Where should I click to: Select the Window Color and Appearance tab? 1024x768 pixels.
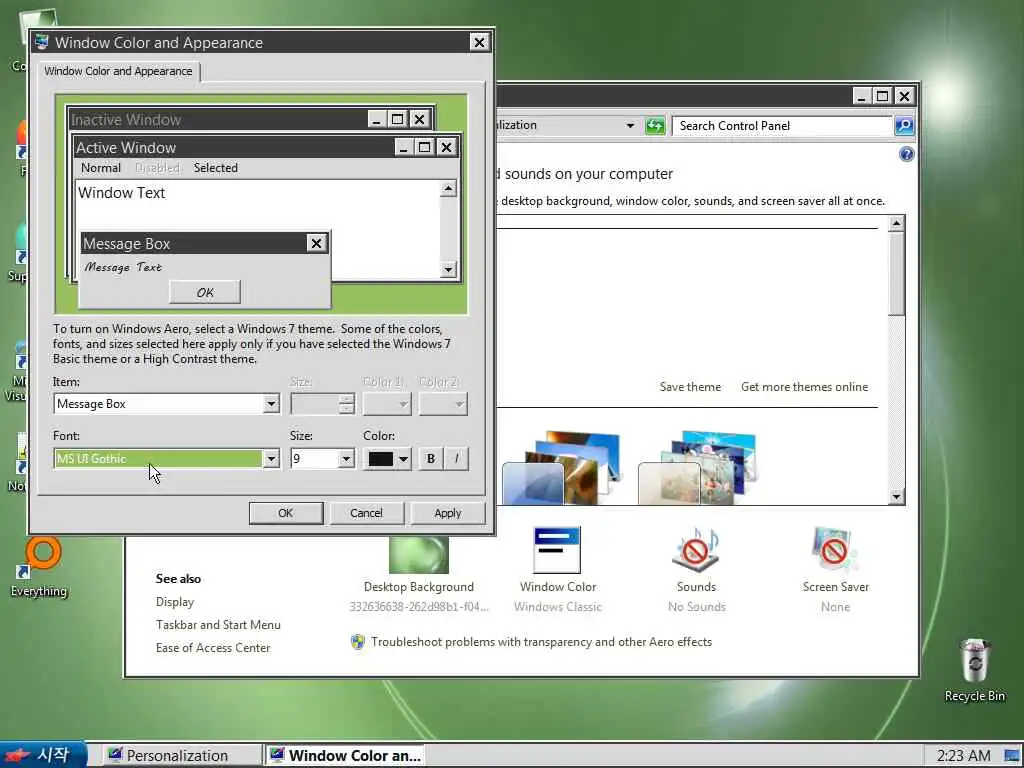pyautogui.click(x=118, y=71)
